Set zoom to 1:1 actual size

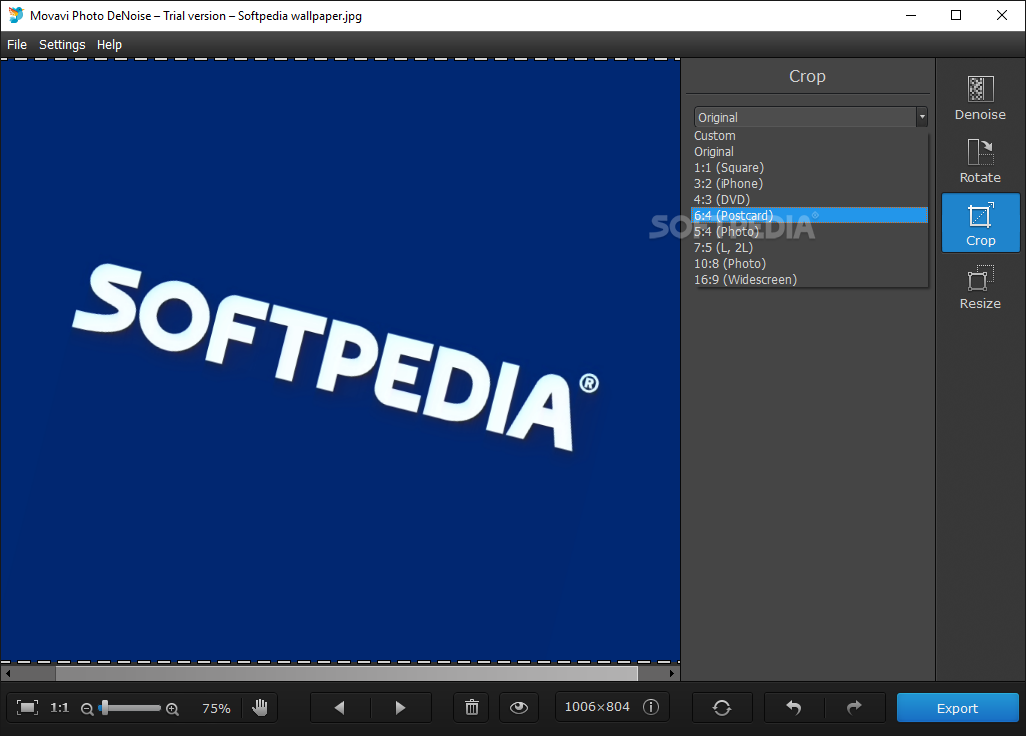(60, 707)
